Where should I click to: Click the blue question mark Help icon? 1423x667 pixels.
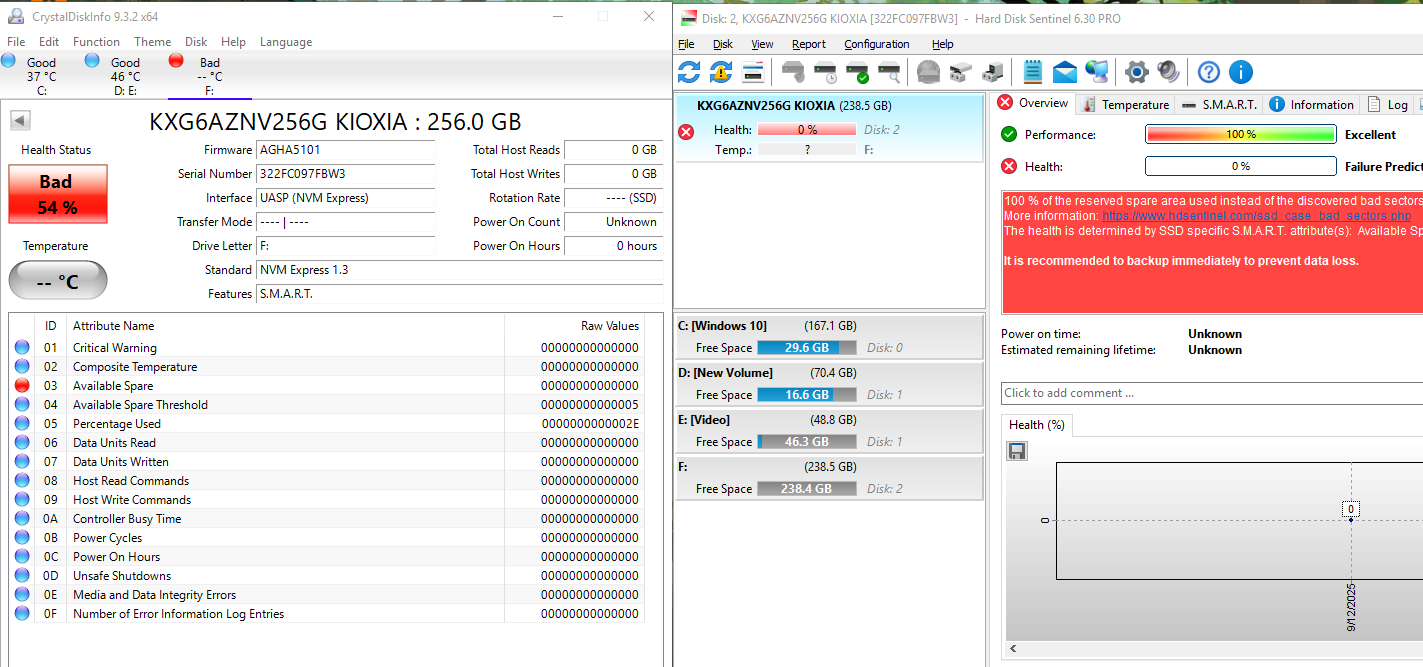click(x=1209, y=72)
